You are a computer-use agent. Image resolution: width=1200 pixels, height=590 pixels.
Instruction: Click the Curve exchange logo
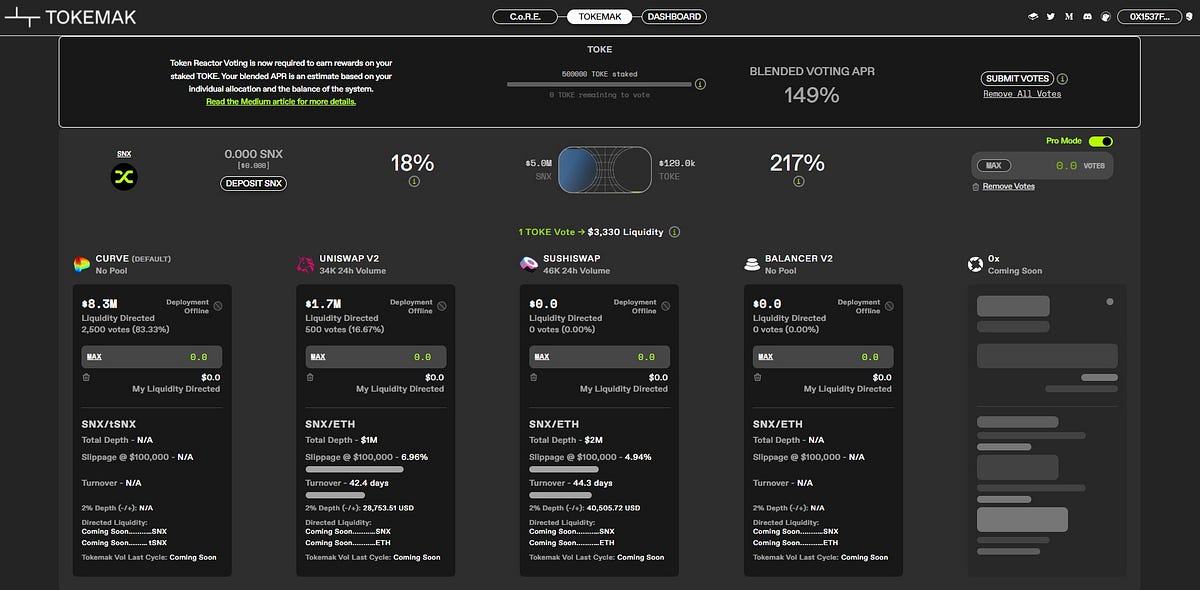pos(81,264)
